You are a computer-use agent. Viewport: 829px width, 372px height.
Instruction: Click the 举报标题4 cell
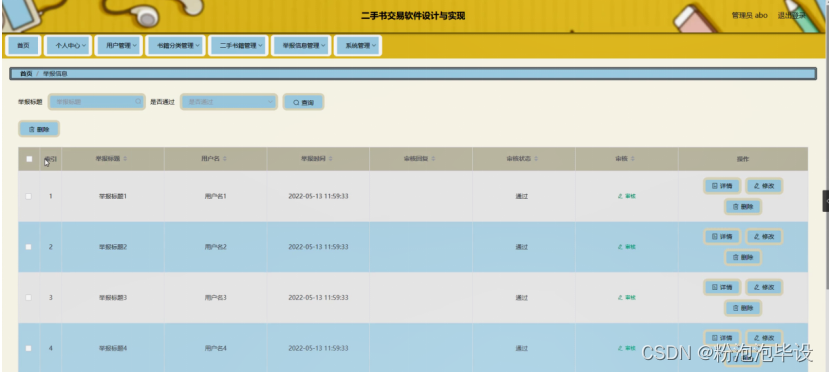(113, 348)
